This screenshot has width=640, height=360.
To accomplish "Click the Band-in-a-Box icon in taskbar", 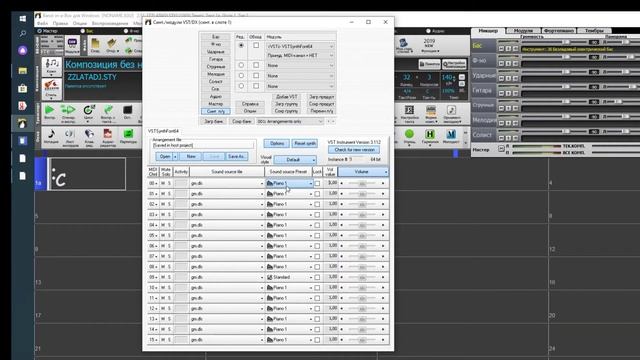I will click(x=22, y=123).
